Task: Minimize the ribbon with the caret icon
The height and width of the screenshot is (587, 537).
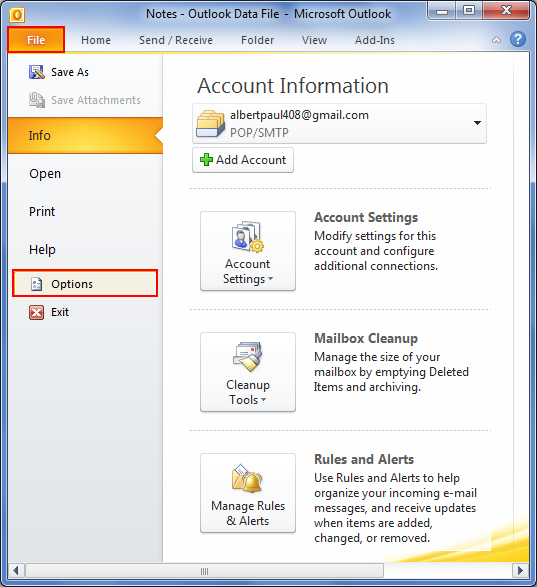Action: 496,40
